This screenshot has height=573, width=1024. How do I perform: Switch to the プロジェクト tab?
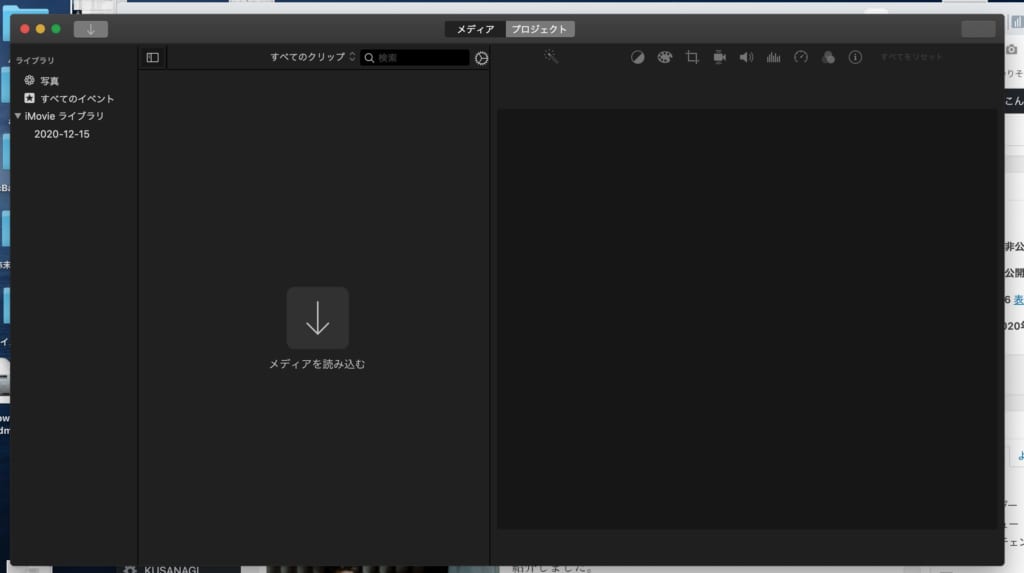pyautogui.click(x=540, y=29)
